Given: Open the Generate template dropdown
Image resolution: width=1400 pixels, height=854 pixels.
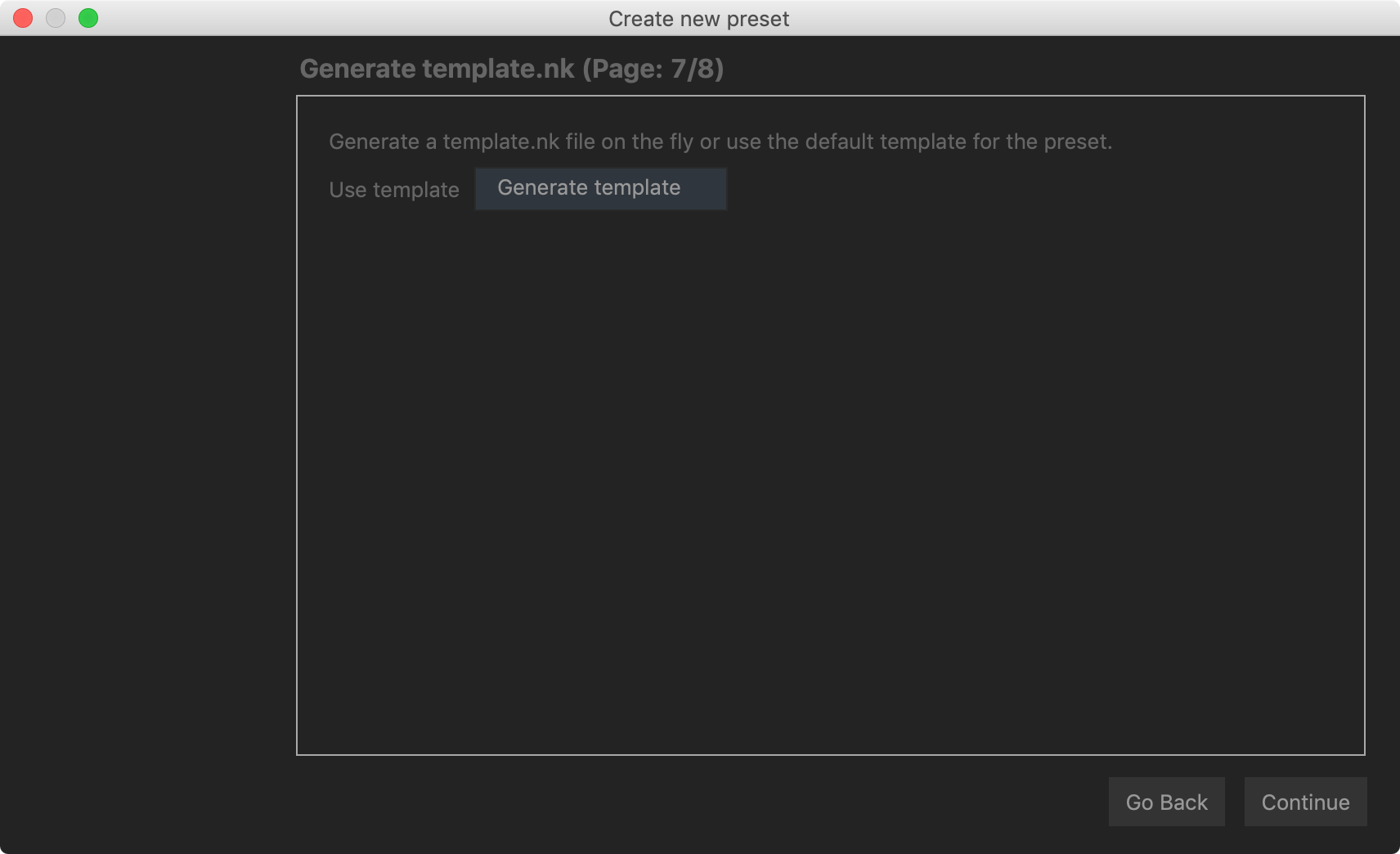Looking at the screenshot, I should (x=600, y=189).
